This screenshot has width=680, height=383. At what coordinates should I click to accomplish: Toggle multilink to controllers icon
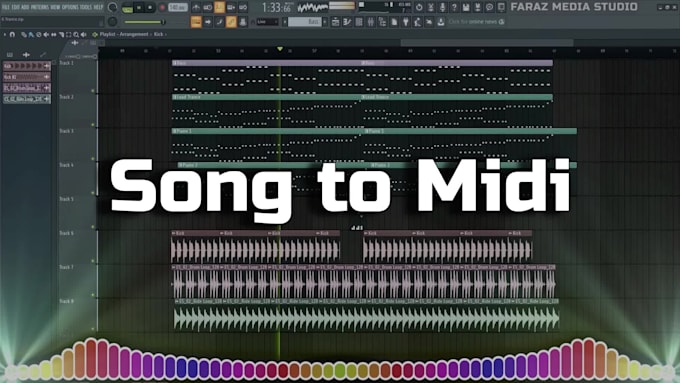231,22
